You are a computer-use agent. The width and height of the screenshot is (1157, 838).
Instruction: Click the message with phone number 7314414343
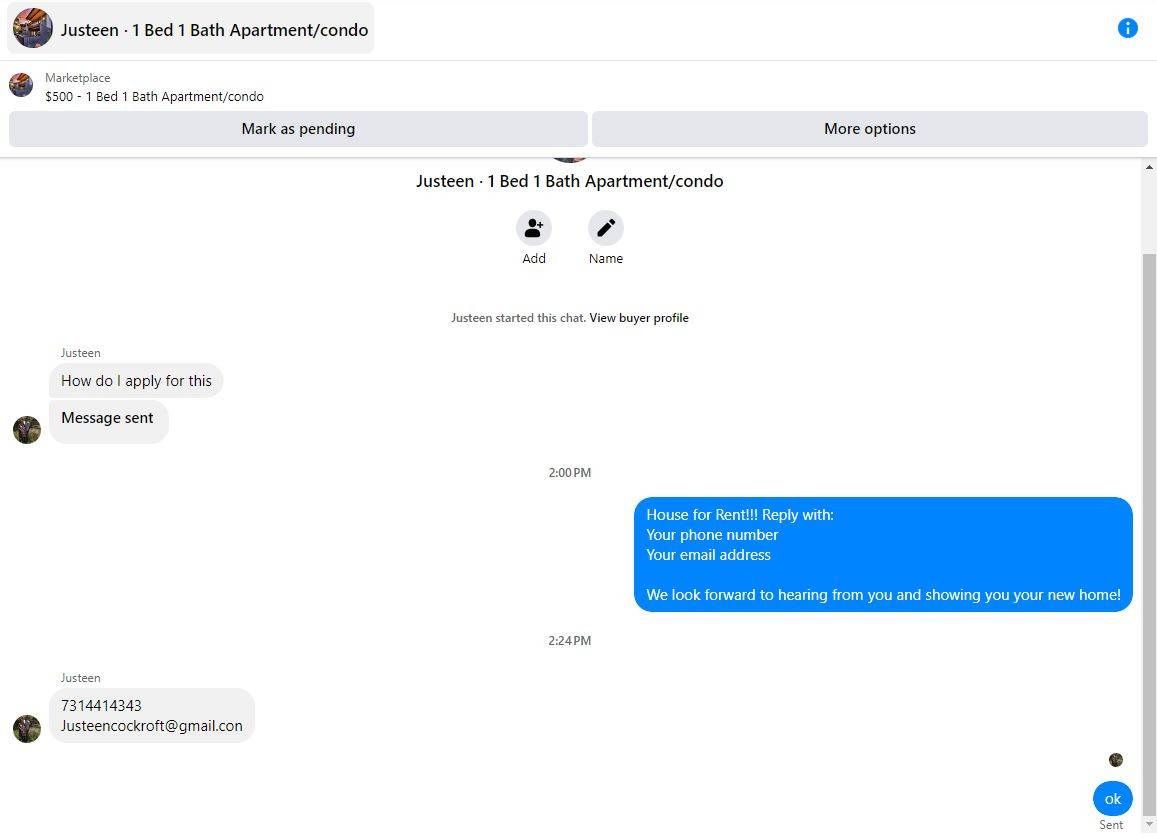click(152, 716)
